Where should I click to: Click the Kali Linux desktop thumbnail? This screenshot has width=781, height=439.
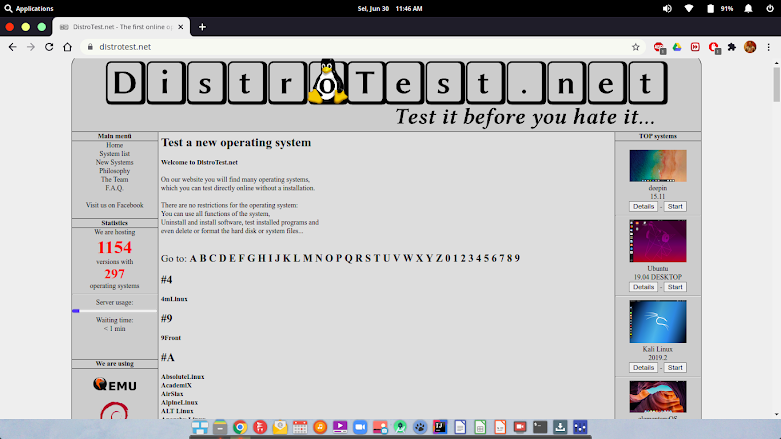(658, 321)
